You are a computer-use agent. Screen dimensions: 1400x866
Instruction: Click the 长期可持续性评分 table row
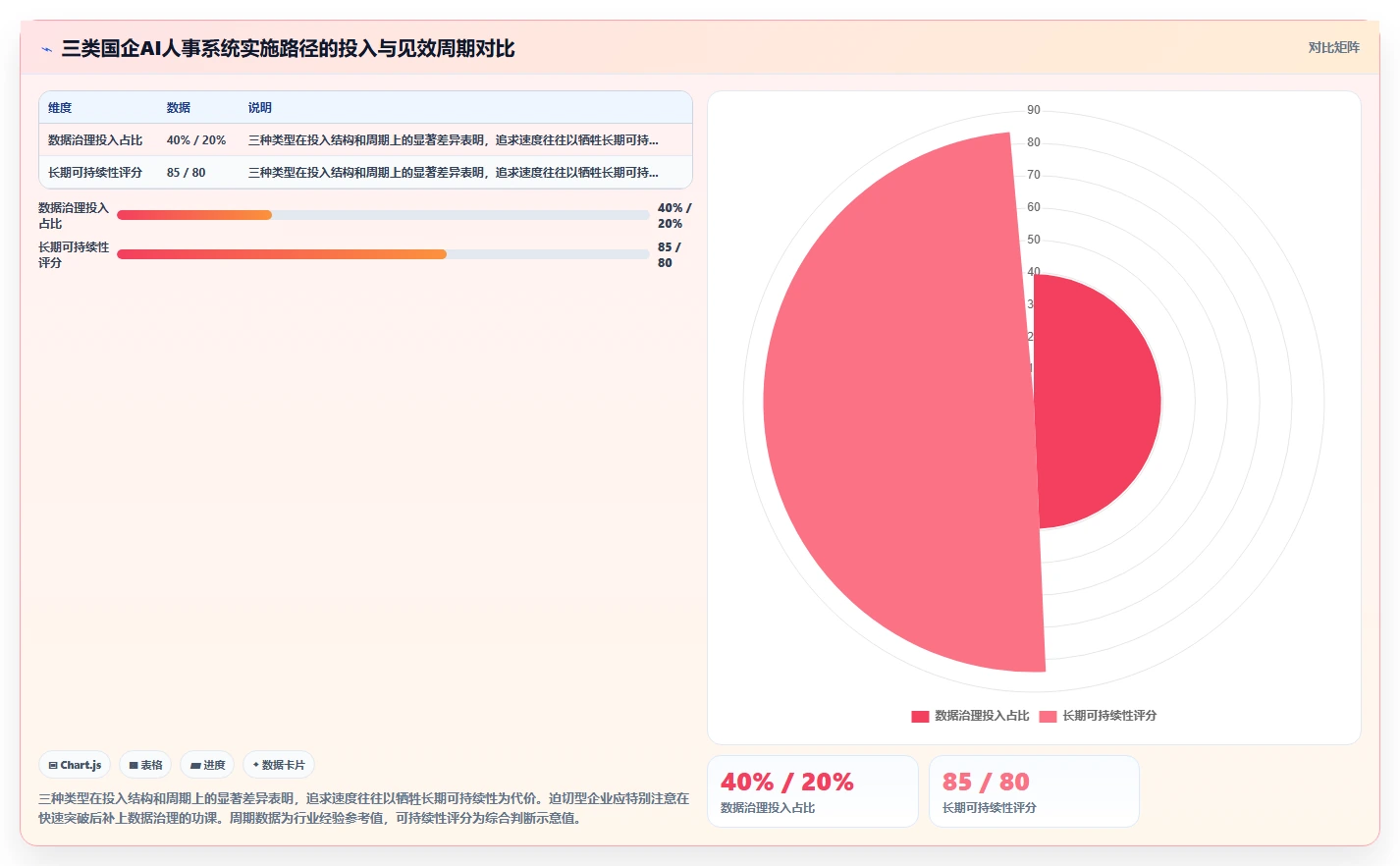[x=365, y=172]
